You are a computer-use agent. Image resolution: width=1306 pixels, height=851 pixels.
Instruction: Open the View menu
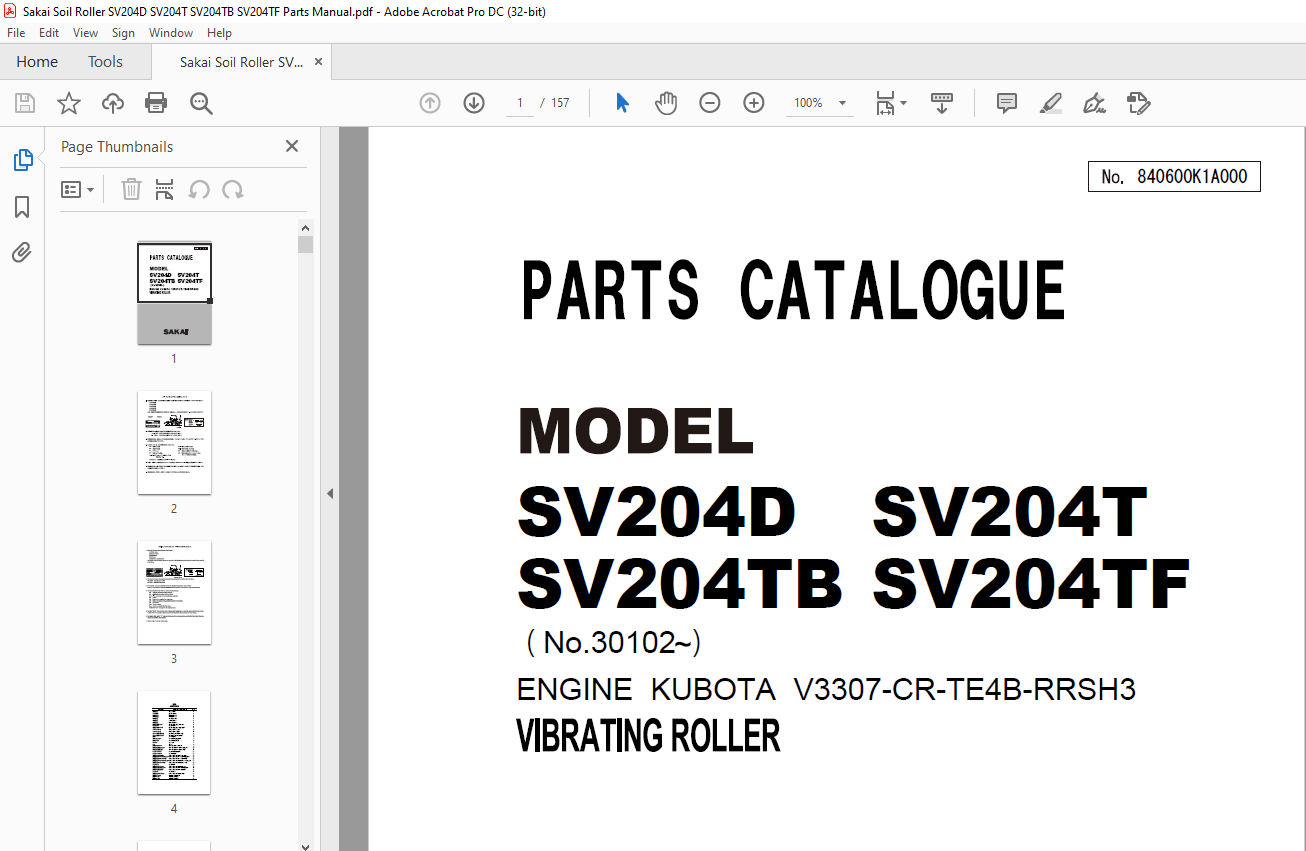click(86, 33)
